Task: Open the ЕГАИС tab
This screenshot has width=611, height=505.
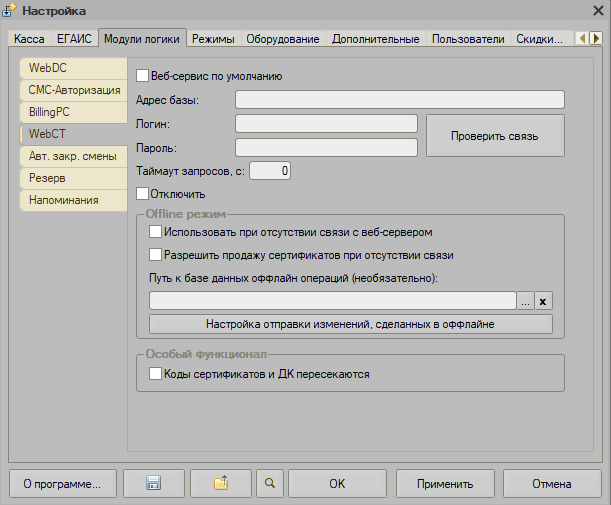Action: 76,39
